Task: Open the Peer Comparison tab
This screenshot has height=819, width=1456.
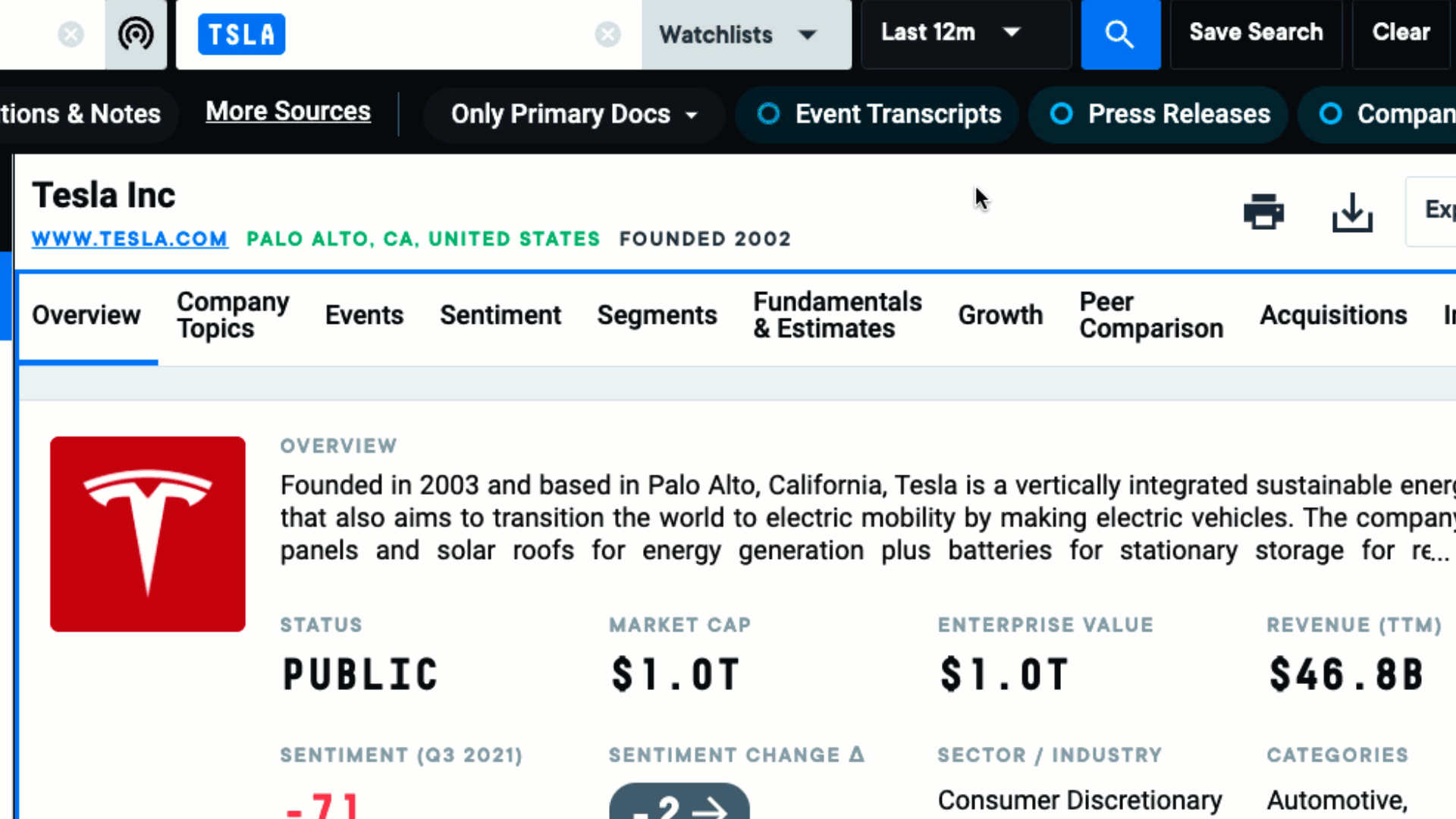Action: [1151, 315]
